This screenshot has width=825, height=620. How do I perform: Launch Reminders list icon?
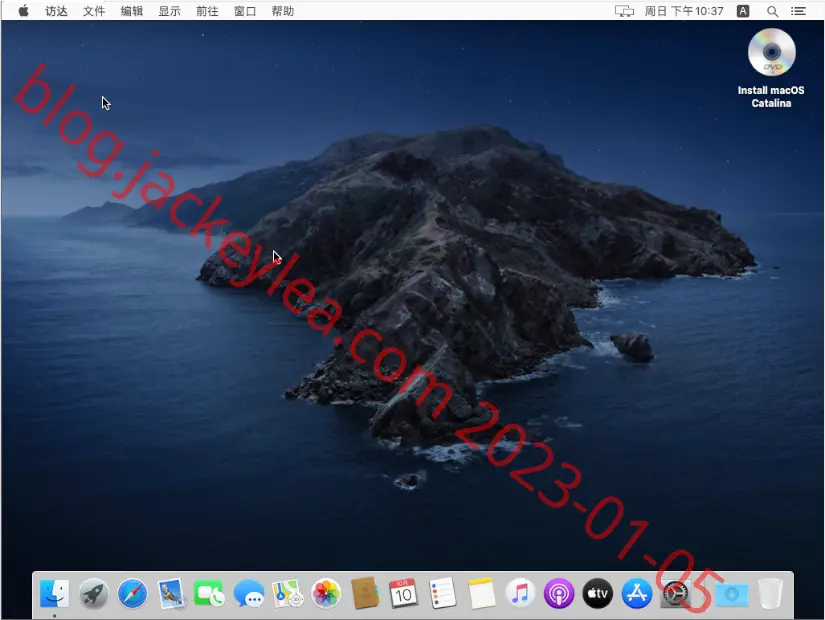click(x=442, y=594)
